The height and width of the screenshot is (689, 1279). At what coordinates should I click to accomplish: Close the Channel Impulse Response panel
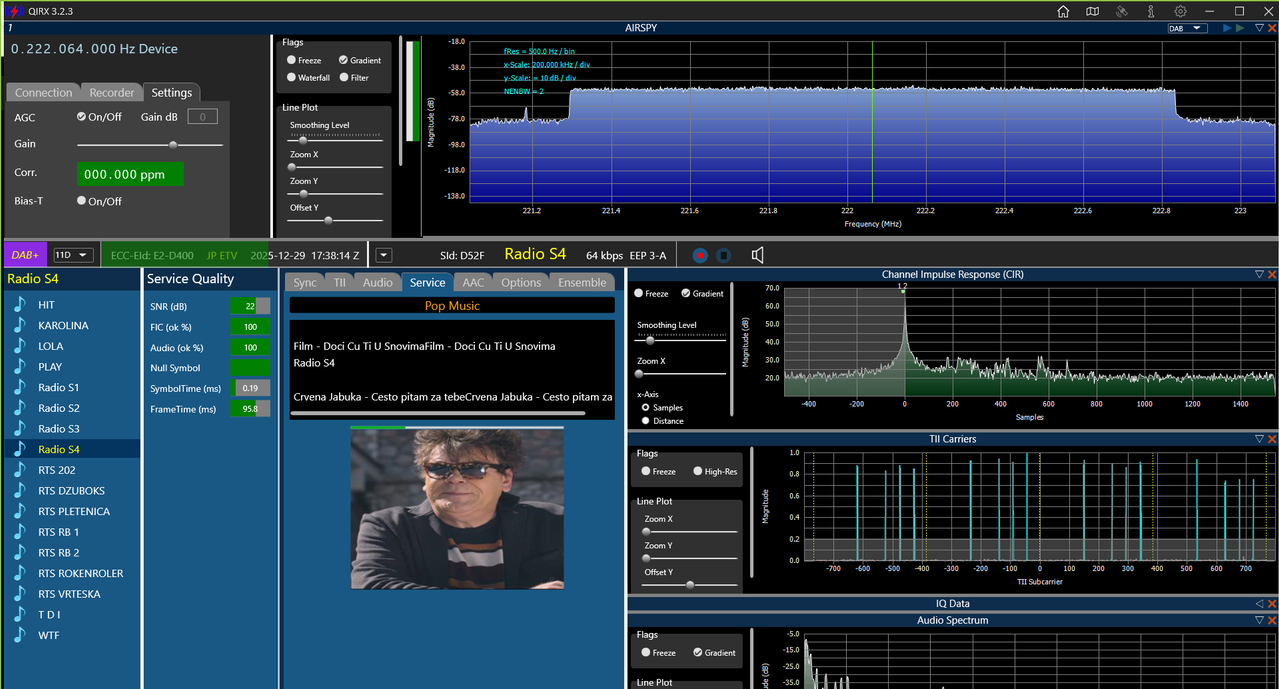click(x=1272, y=274)
